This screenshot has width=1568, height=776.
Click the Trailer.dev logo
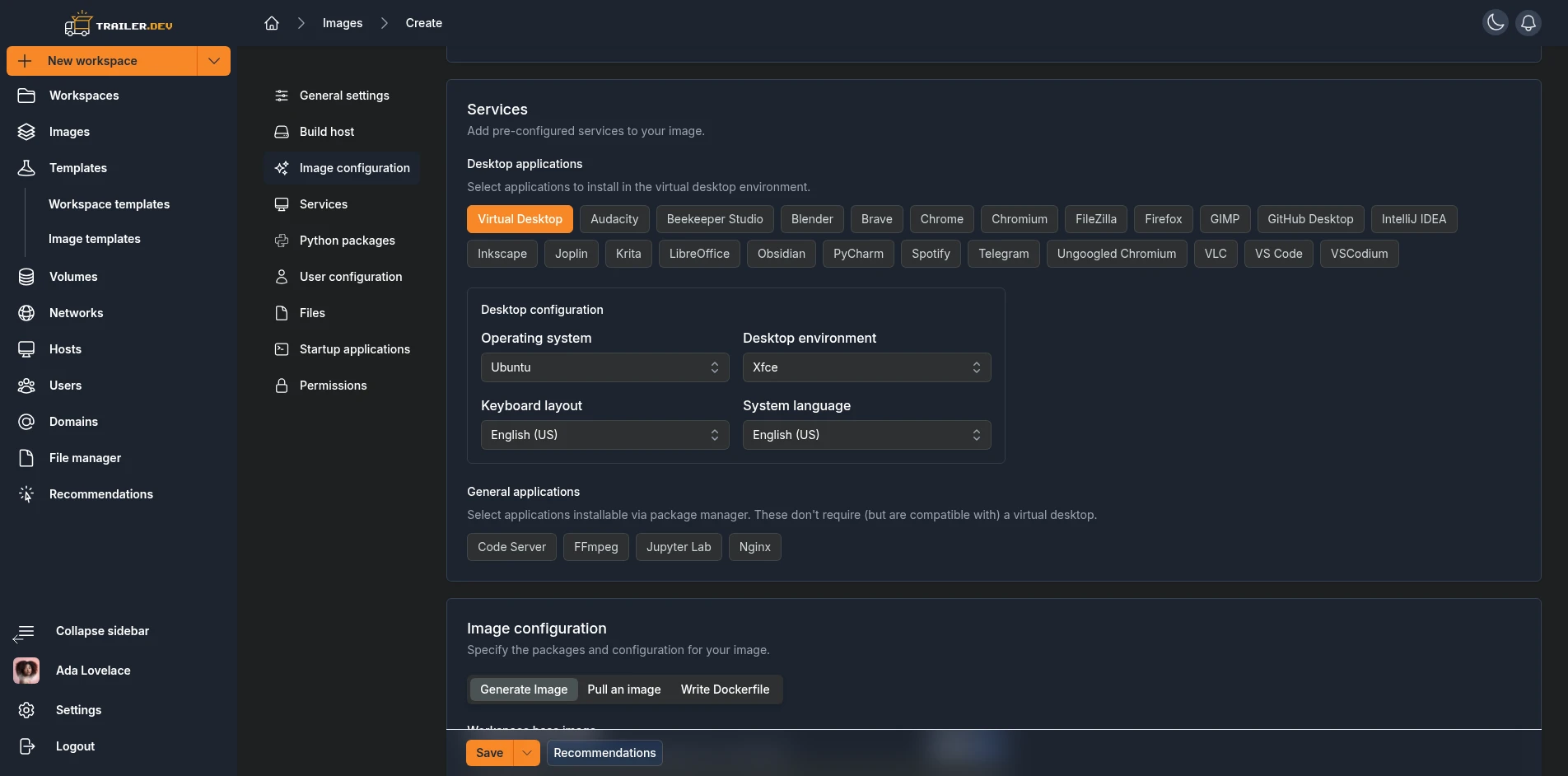coord(119,24)
